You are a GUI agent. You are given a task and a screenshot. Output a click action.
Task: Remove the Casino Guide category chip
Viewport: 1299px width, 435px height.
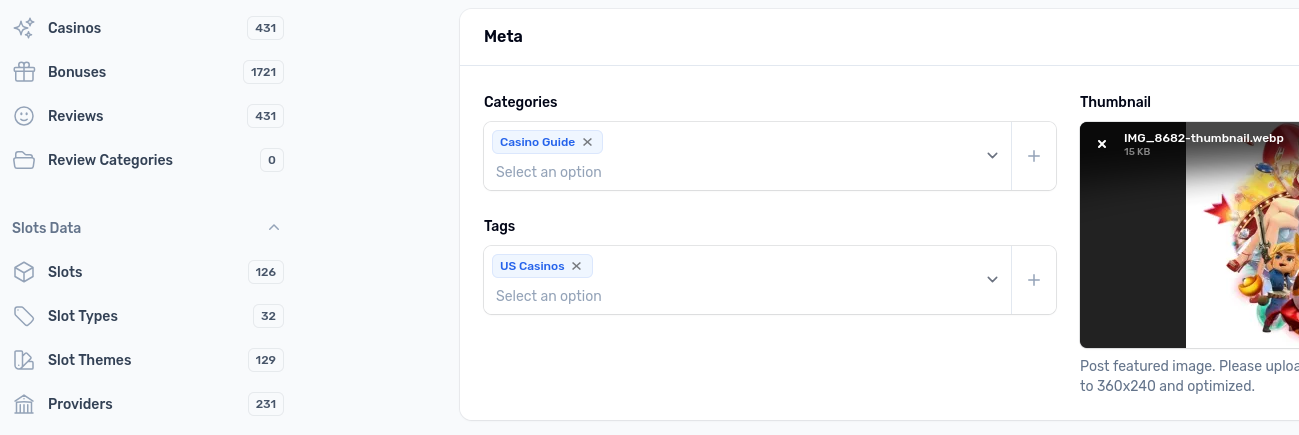[588, 142]
